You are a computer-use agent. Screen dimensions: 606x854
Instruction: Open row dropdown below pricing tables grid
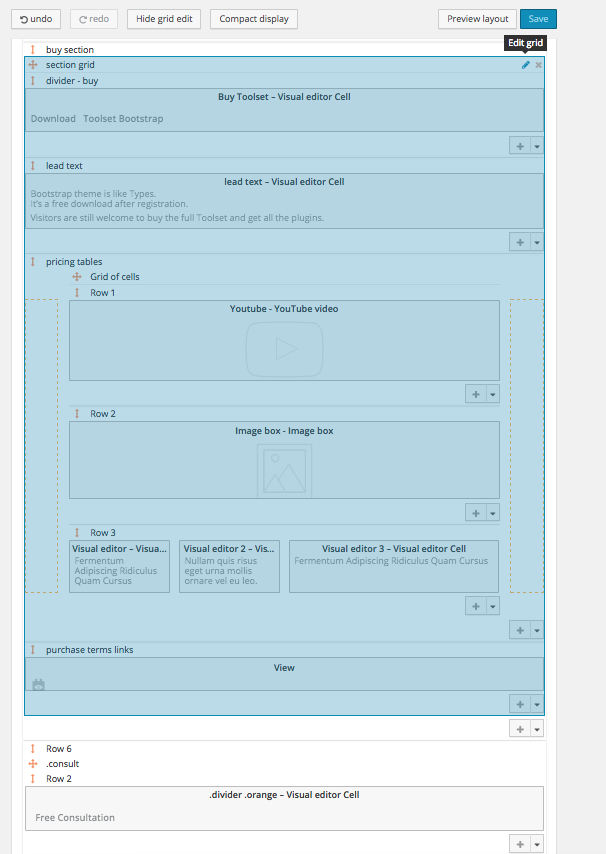[x=537, y=630]
